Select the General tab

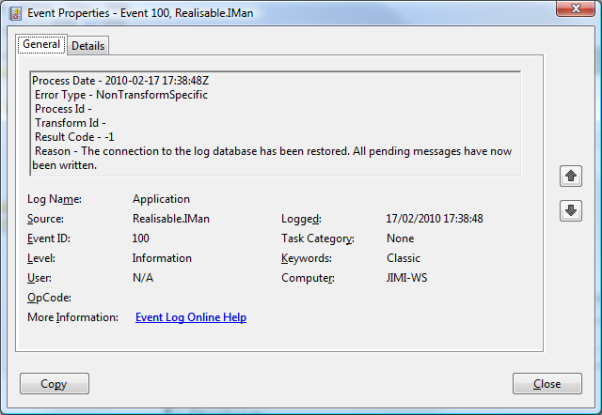pos(41,45)
